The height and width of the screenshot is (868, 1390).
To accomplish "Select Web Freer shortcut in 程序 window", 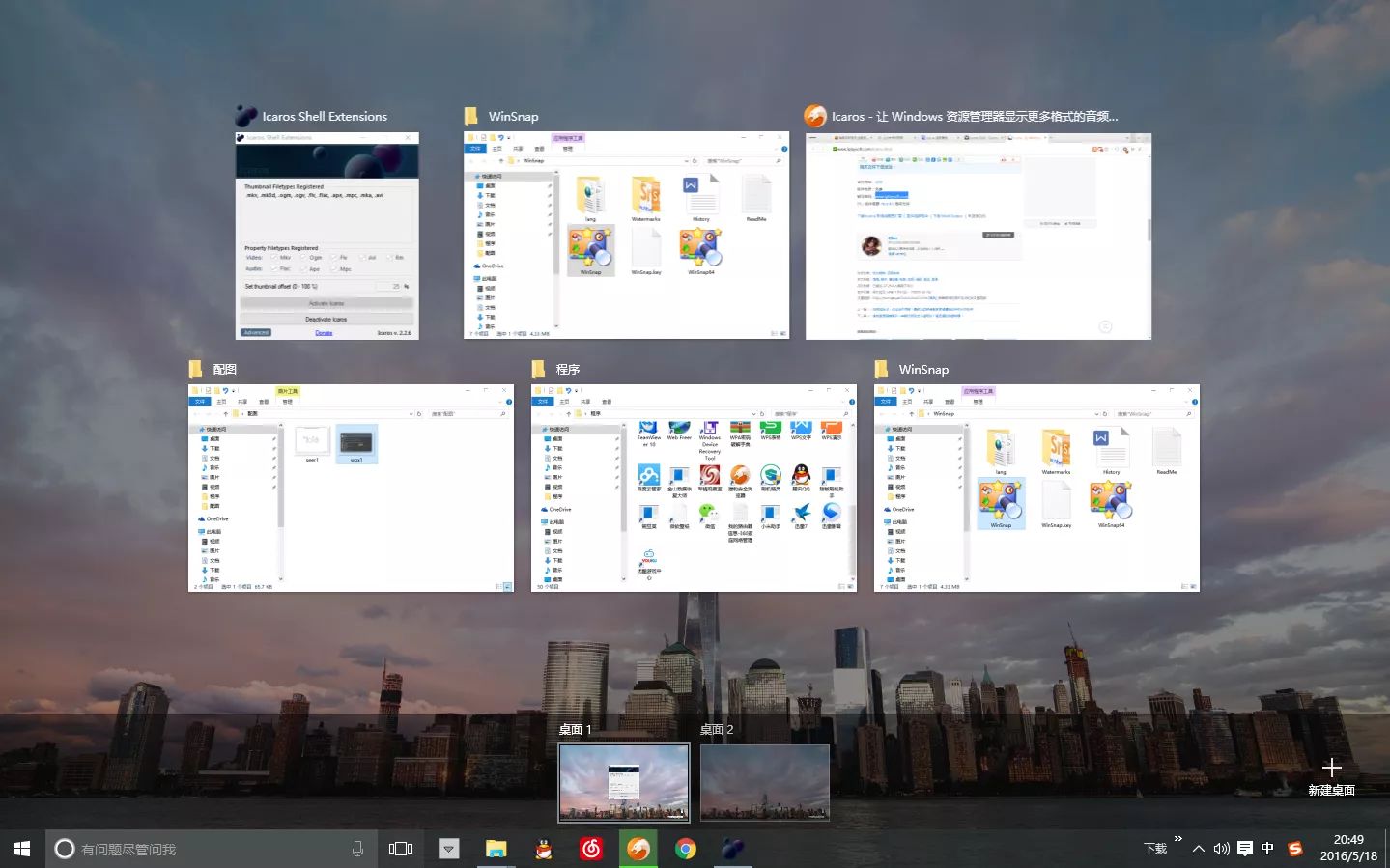I will pos(679,432).
